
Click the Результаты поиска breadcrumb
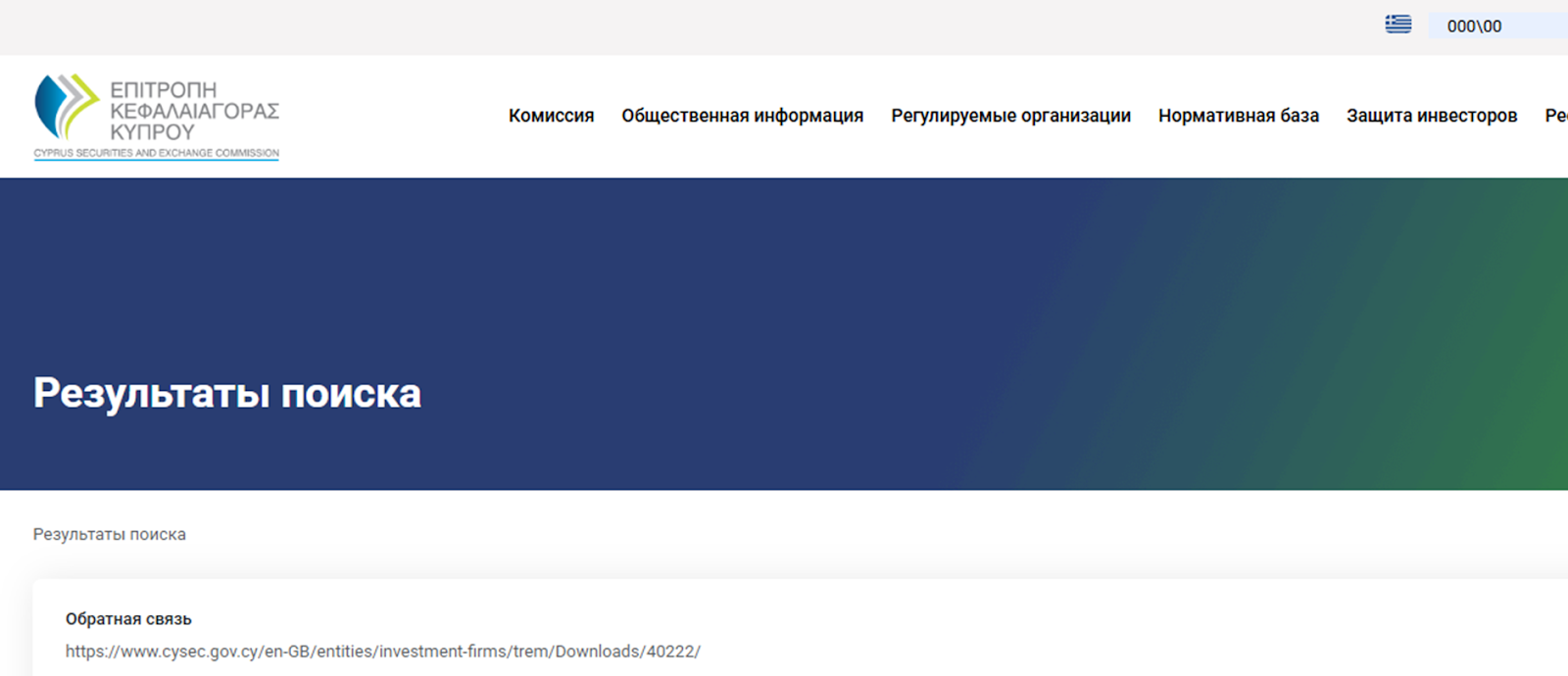109,534
